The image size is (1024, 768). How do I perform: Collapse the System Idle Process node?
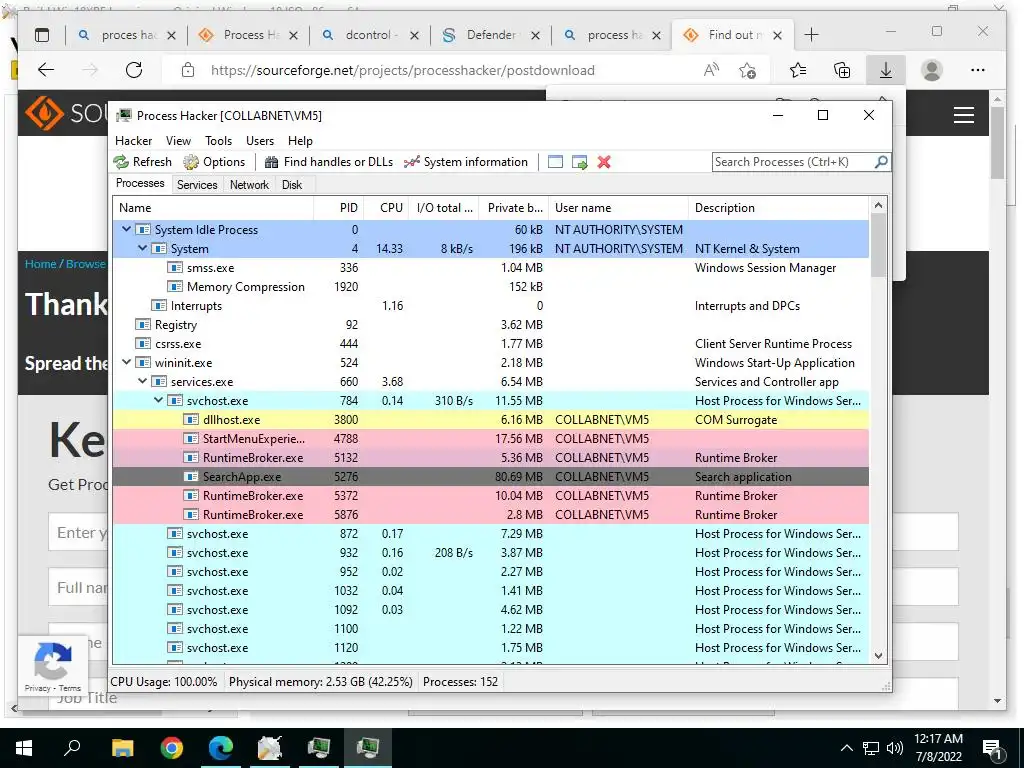[127, 229]
